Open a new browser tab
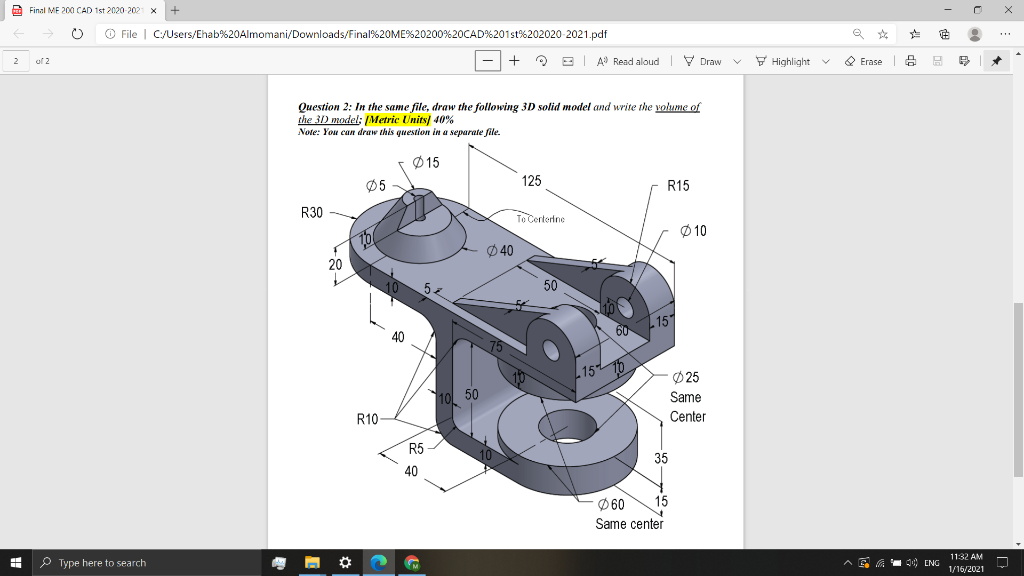Viewport: 1024px width, 576px height. pyautogui.click(x=174, y=10)
